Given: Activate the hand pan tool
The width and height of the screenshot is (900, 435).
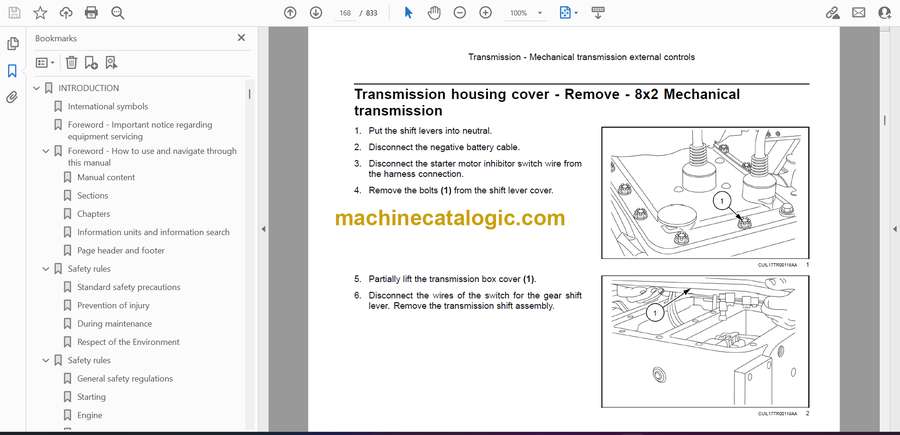Looking at the screenshot, I should click(435, 13).
